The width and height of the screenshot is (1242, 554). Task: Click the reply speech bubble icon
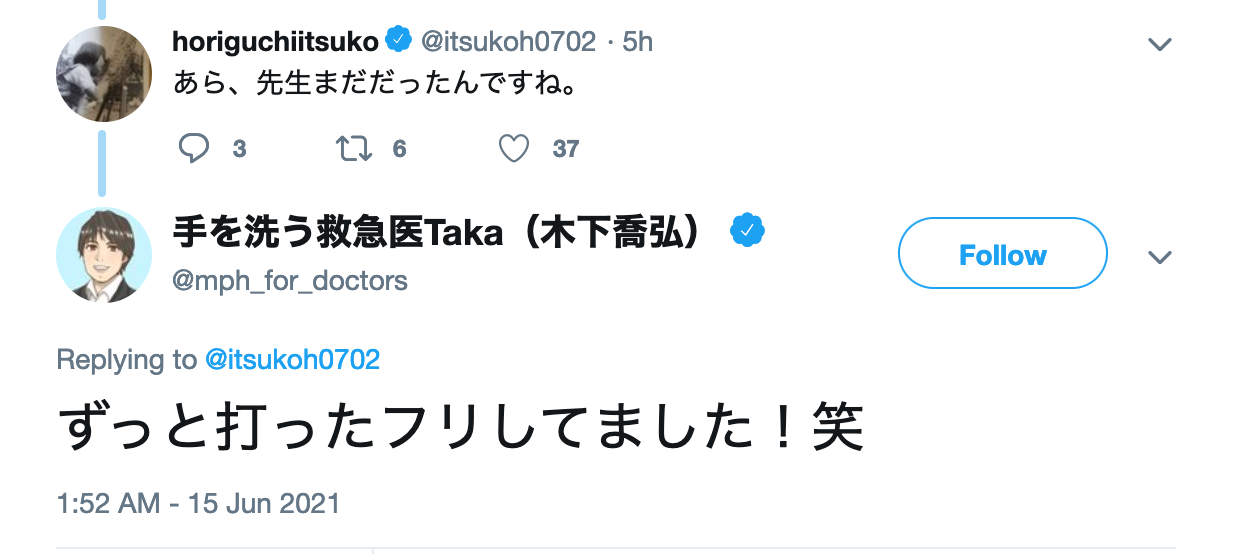(193, 149)
